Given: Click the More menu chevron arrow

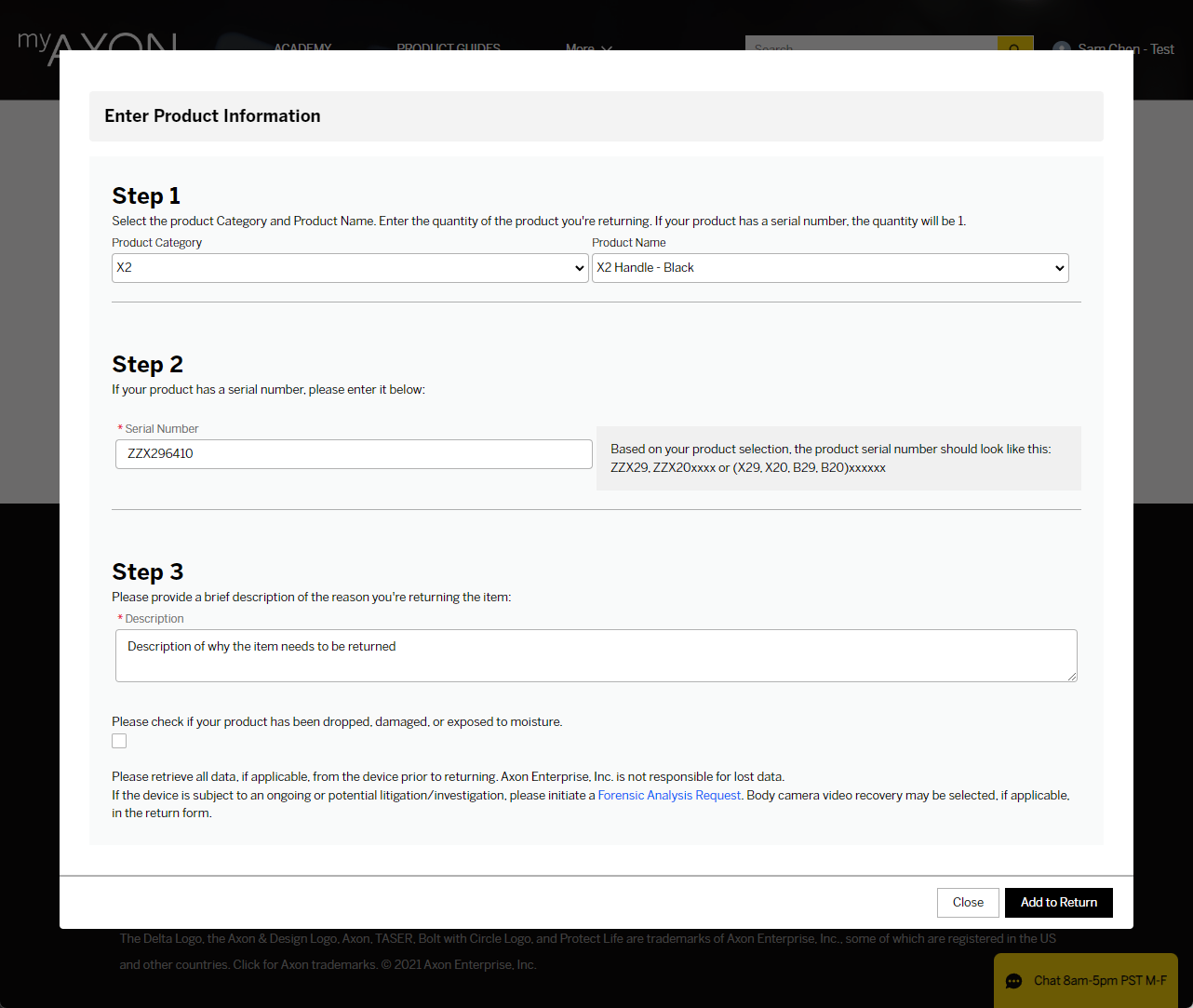Looking at the screenshot, I should coord(607,48).
